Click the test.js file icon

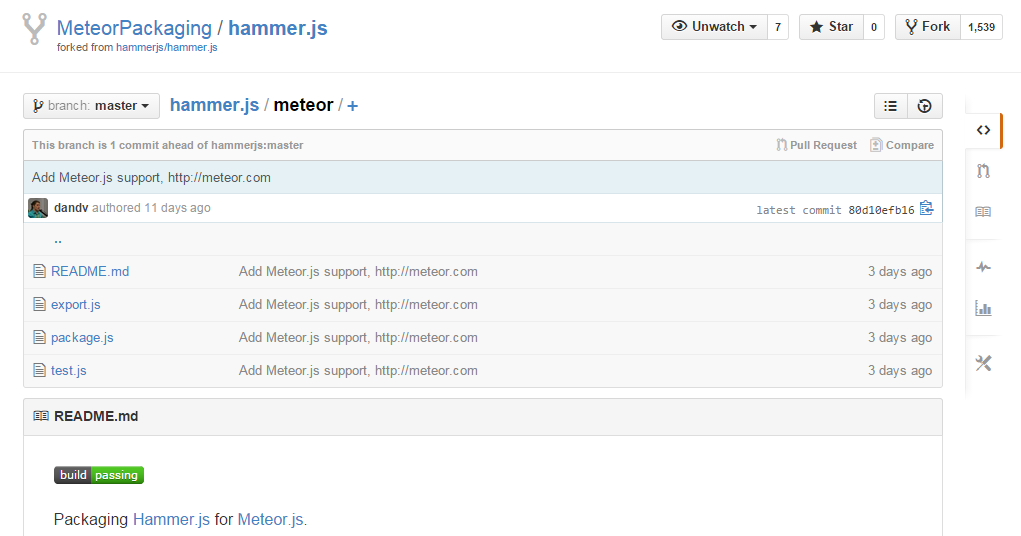point(40,370)
